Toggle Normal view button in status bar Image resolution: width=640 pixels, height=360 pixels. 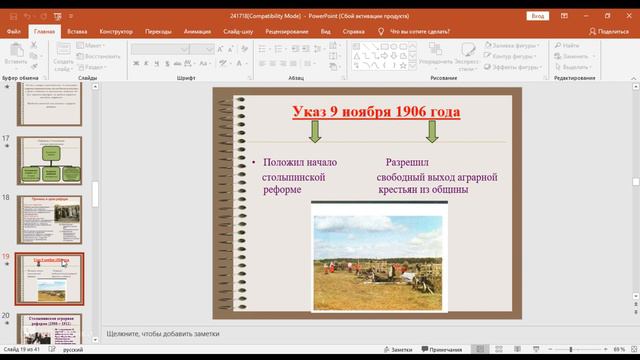pyautogui.click(x=480, y=349)
